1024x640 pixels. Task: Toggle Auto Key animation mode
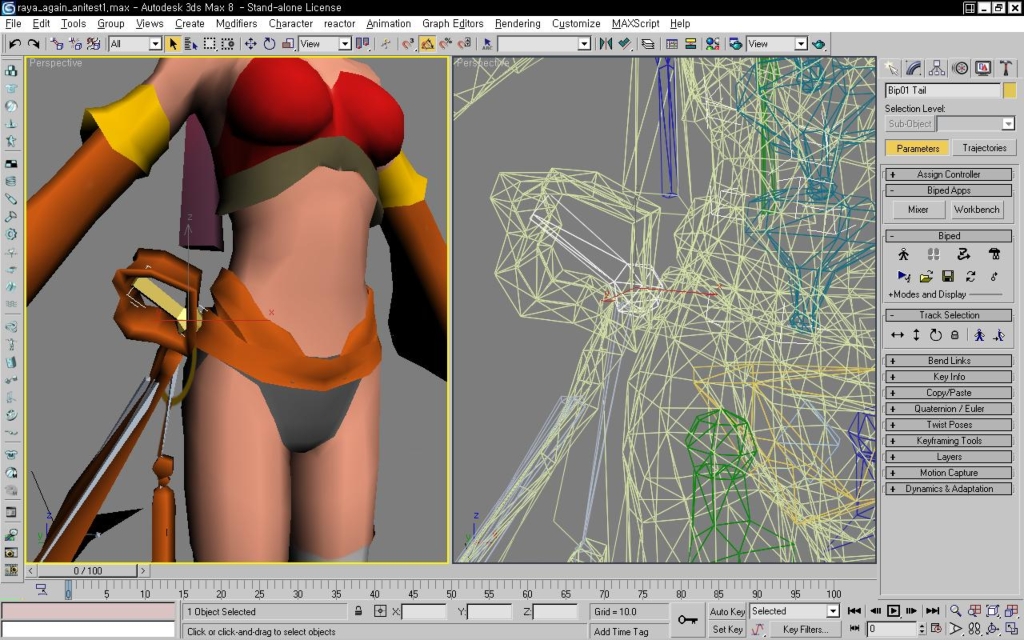(x=727, y=611)
